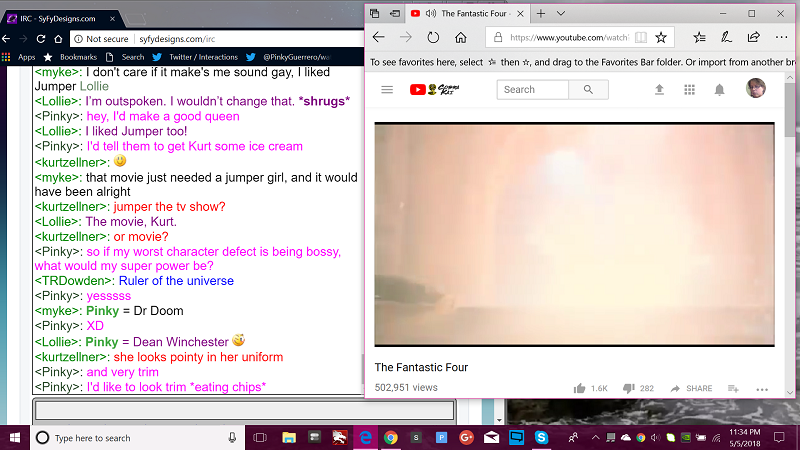
Task: Click the syfydesigns.com/irc address bar
Action: pyautogui.click(x=177, y=39)
